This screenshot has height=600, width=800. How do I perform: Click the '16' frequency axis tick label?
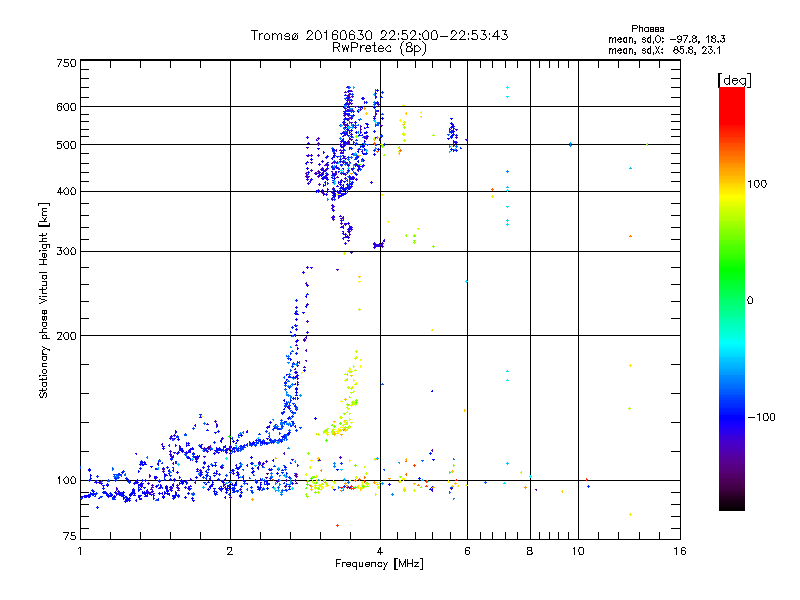(x=680, y=551)
